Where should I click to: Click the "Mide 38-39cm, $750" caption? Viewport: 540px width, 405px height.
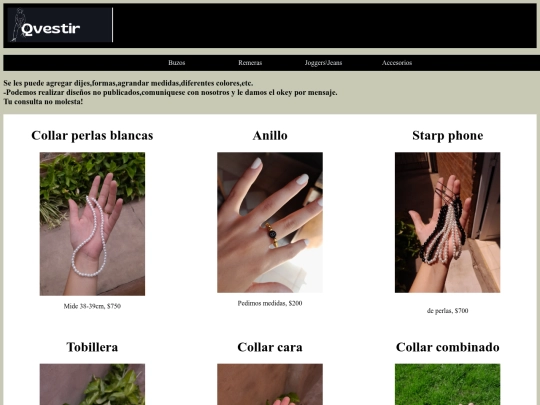[x=92, y=306]
